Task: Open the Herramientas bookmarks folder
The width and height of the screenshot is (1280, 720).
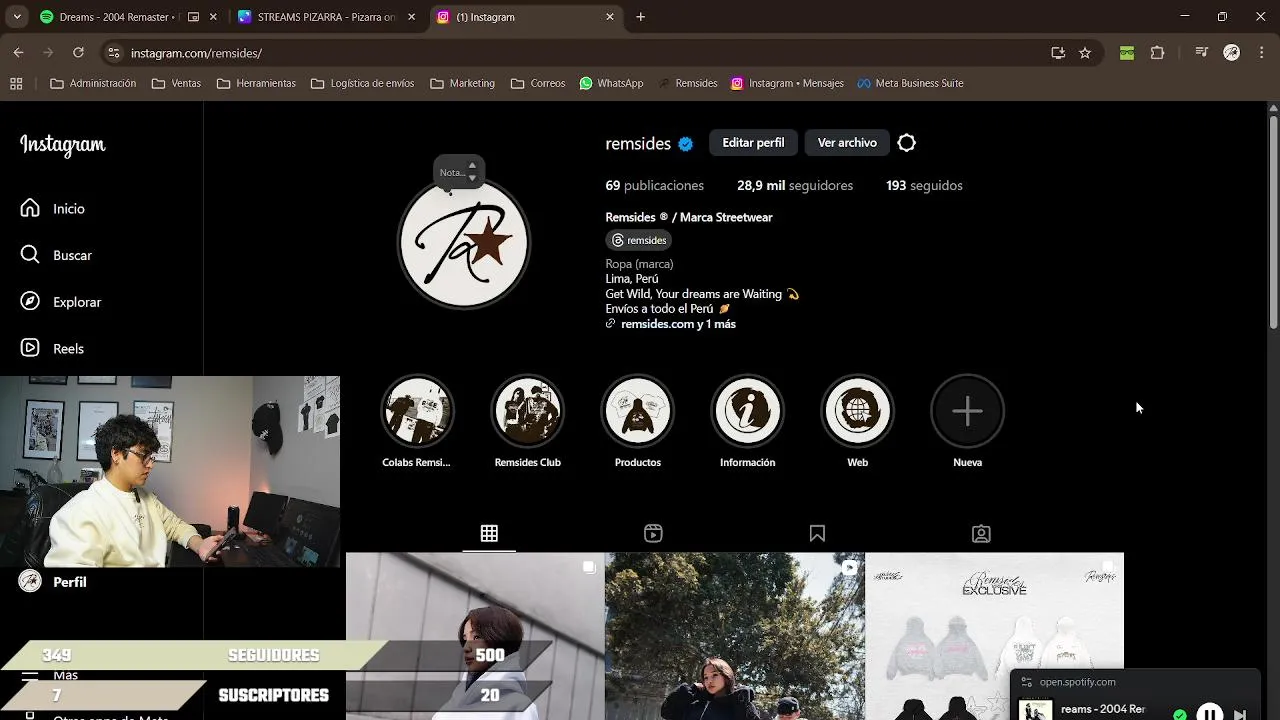Action: click(256, 83)
